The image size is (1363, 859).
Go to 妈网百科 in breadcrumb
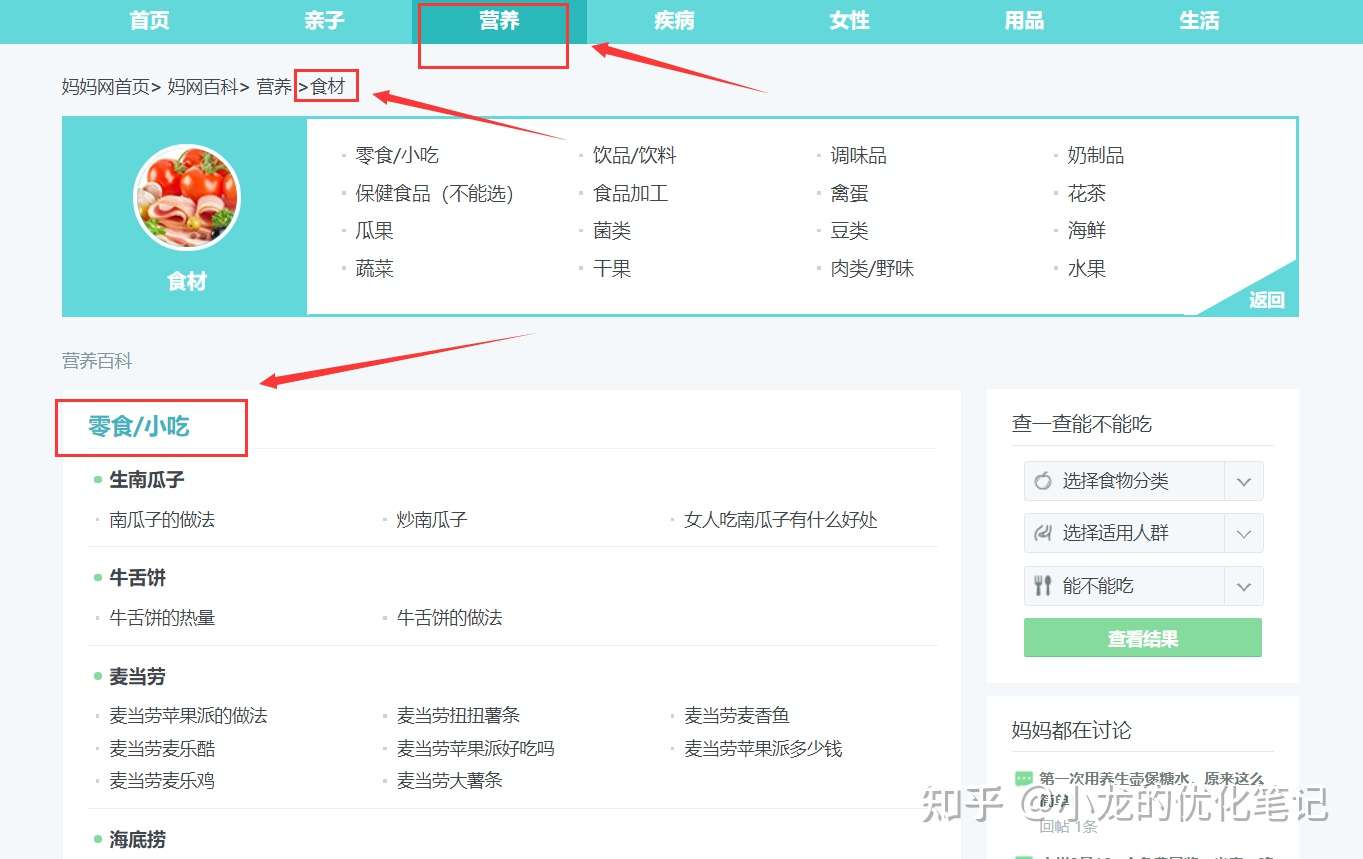[x=202, y=87]
